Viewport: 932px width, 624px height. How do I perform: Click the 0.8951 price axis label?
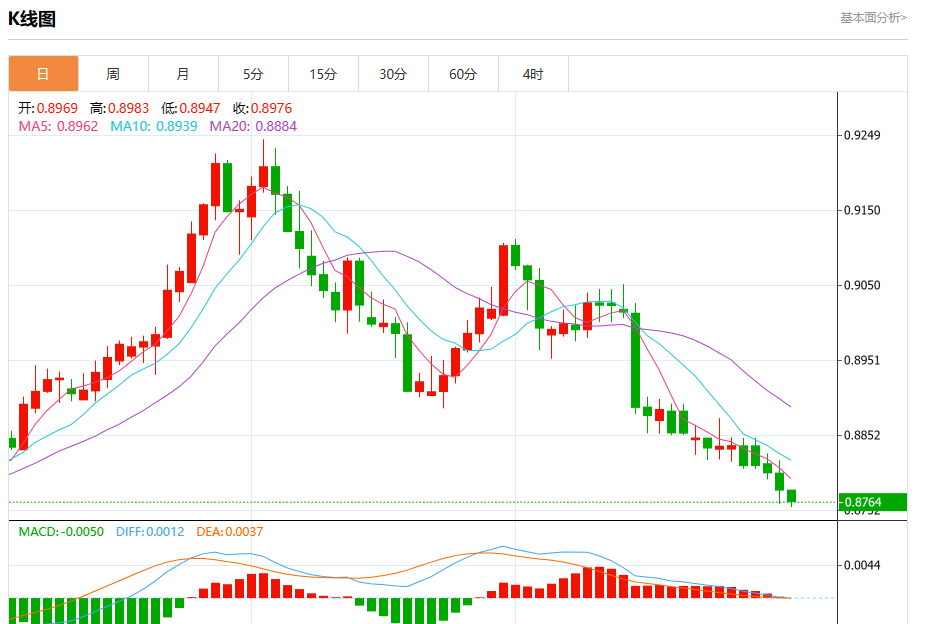coord(862,360)
